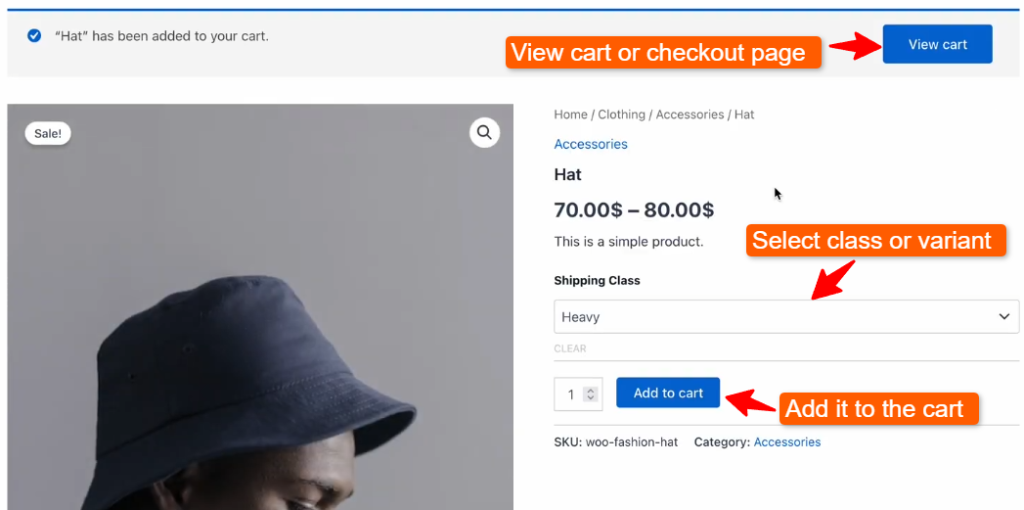Viewport: 1024px width, 510px height.
Task: Open the Accessories link above the Hat title
Action: click(591, 144)
